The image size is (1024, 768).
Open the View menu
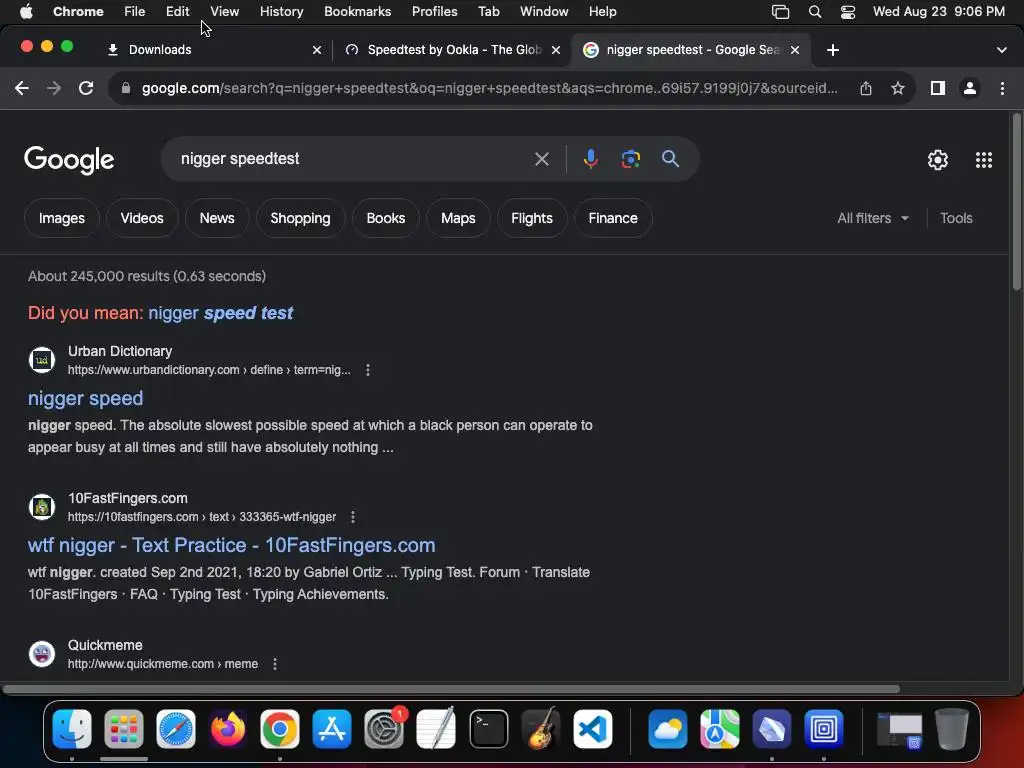pyautogui.click(x=224, y=12)
